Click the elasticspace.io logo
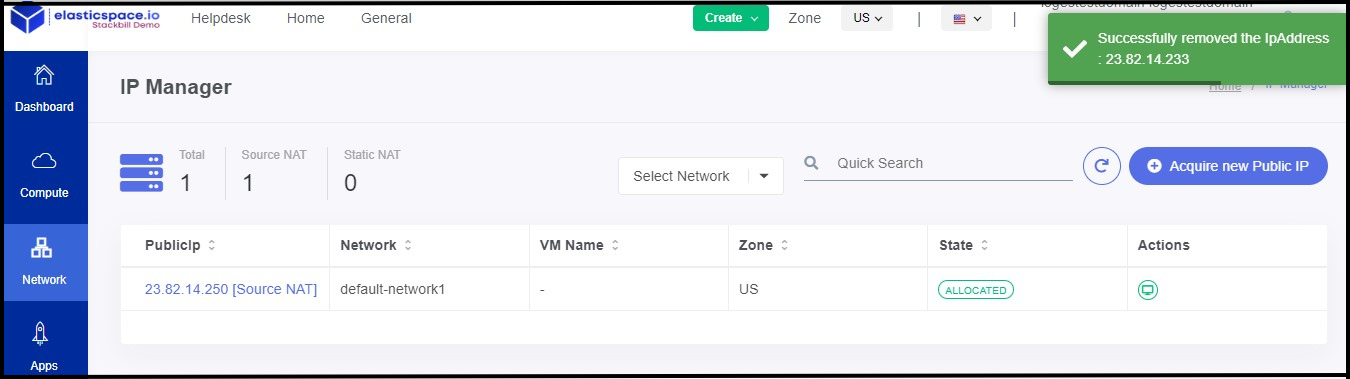1350x379 pixels. 84,18
